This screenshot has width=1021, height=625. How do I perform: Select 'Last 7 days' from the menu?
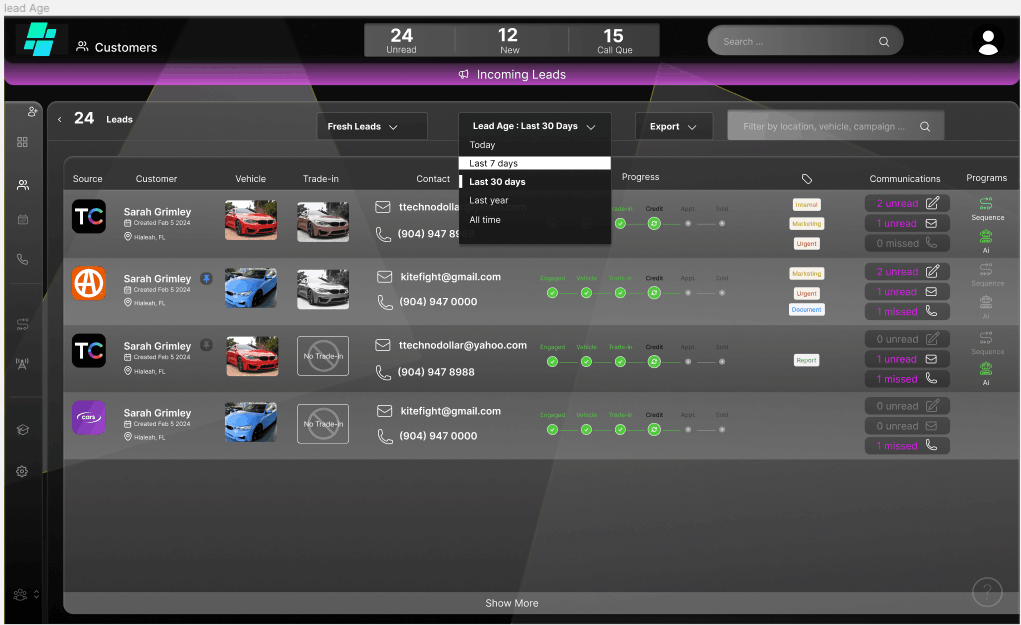[x=534, y=163]
